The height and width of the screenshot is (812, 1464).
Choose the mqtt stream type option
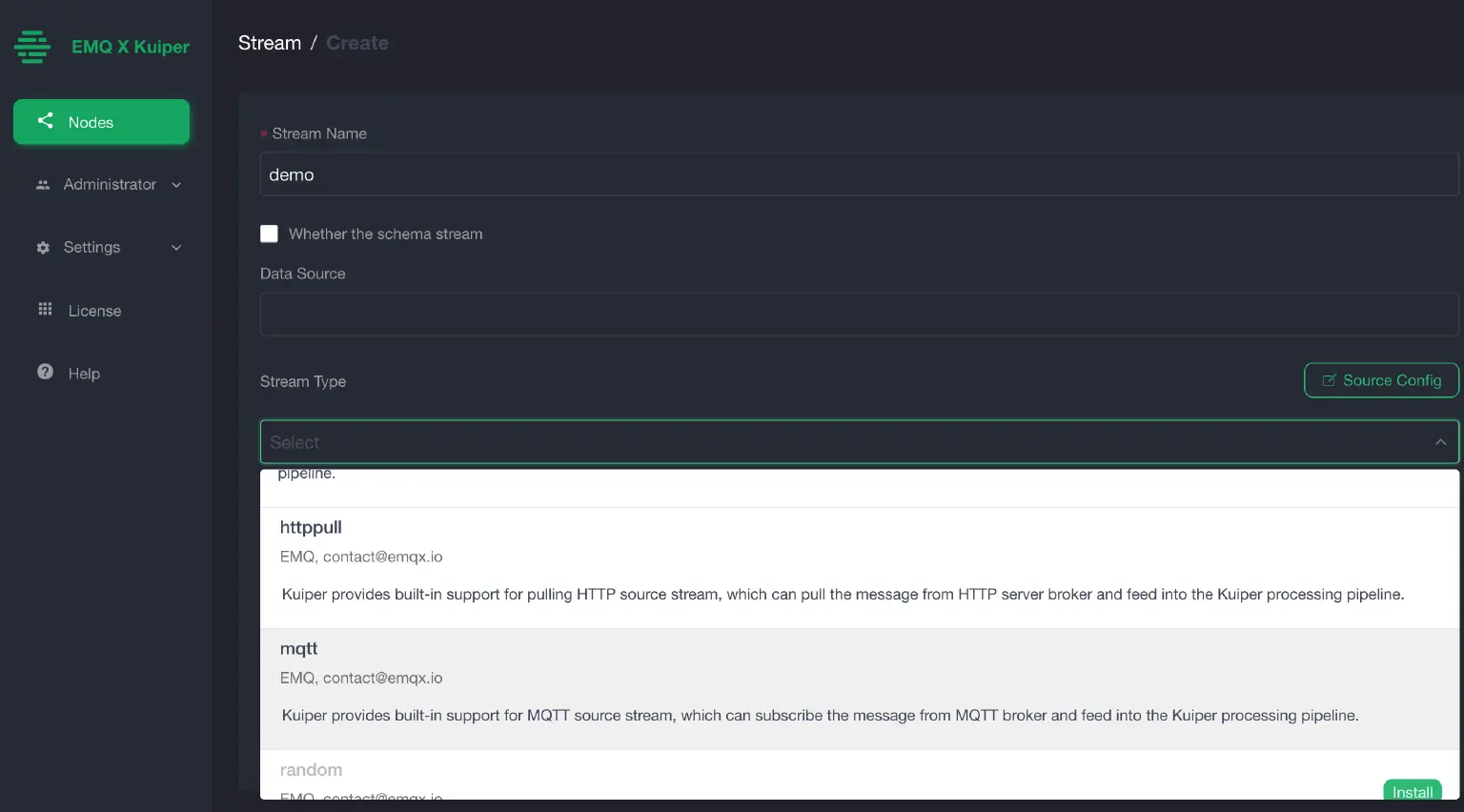[860, 689]
